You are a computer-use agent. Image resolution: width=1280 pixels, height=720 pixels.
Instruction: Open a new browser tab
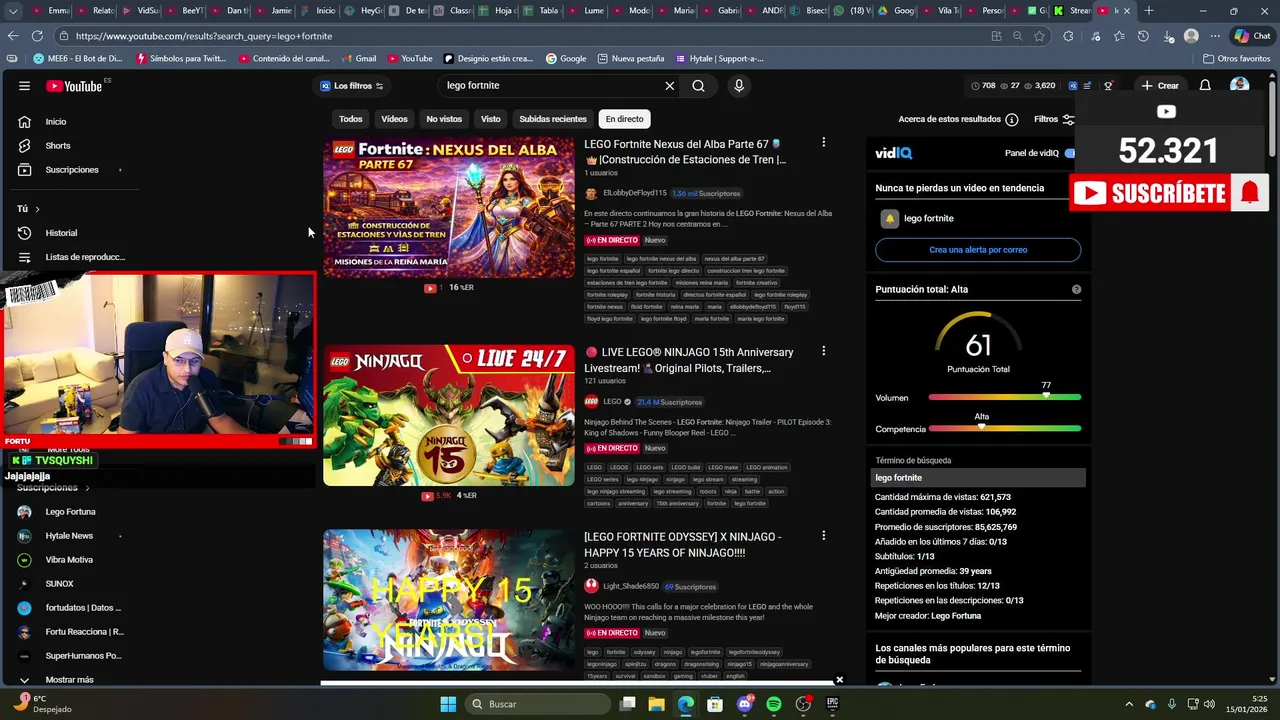point(1148,11)
